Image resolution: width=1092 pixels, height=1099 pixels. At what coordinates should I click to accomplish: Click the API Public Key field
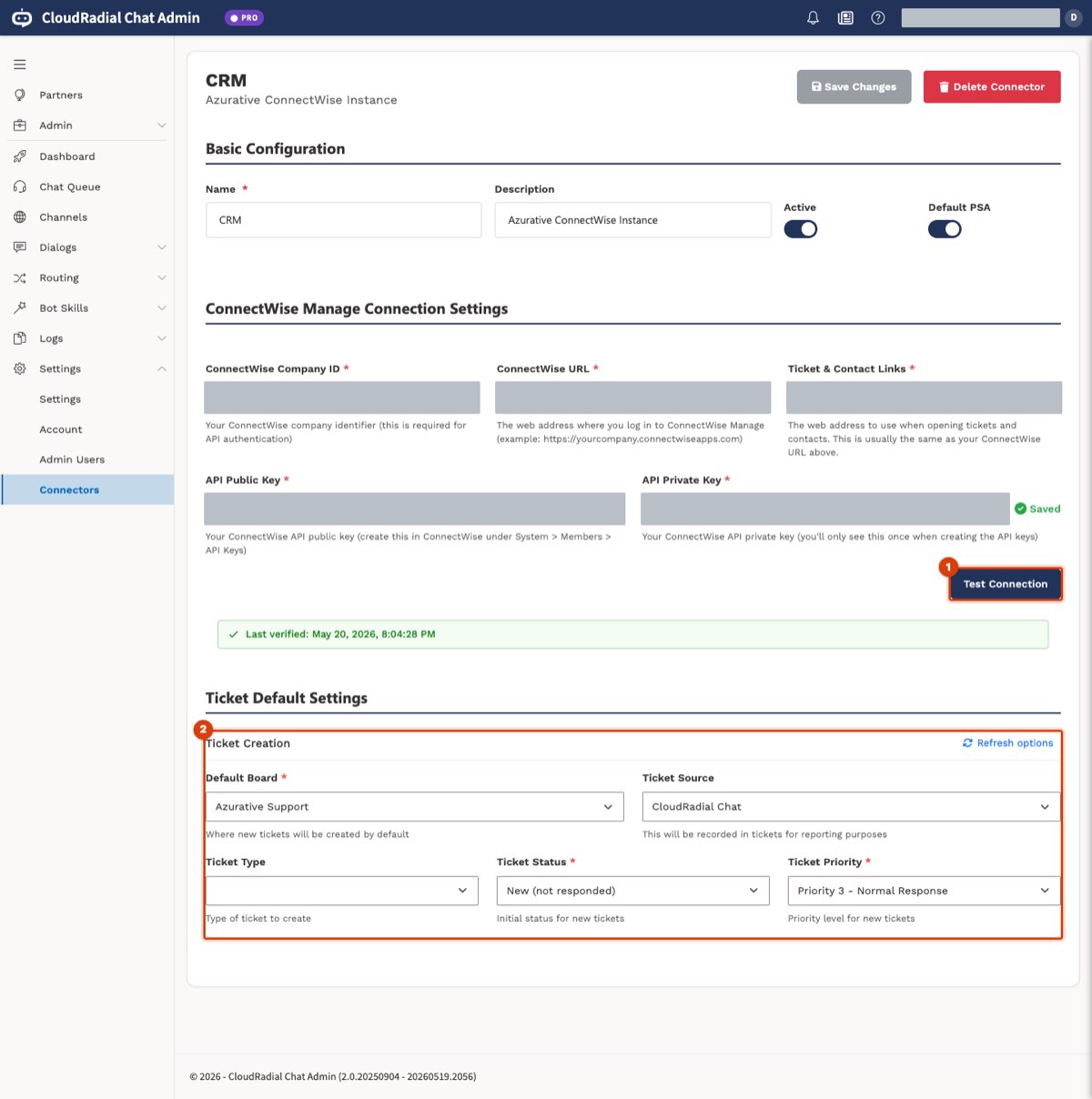[x=415, y=509]
